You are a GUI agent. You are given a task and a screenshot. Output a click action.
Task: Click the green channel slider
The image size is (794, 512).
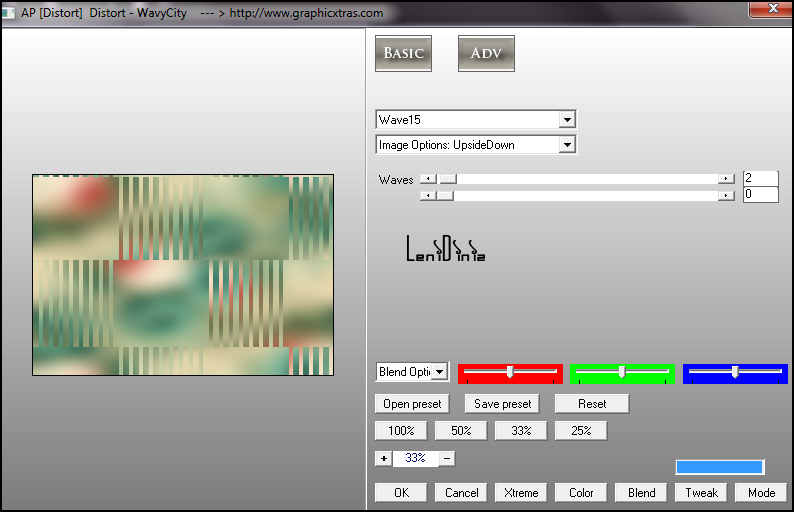[x=622, y=373]
